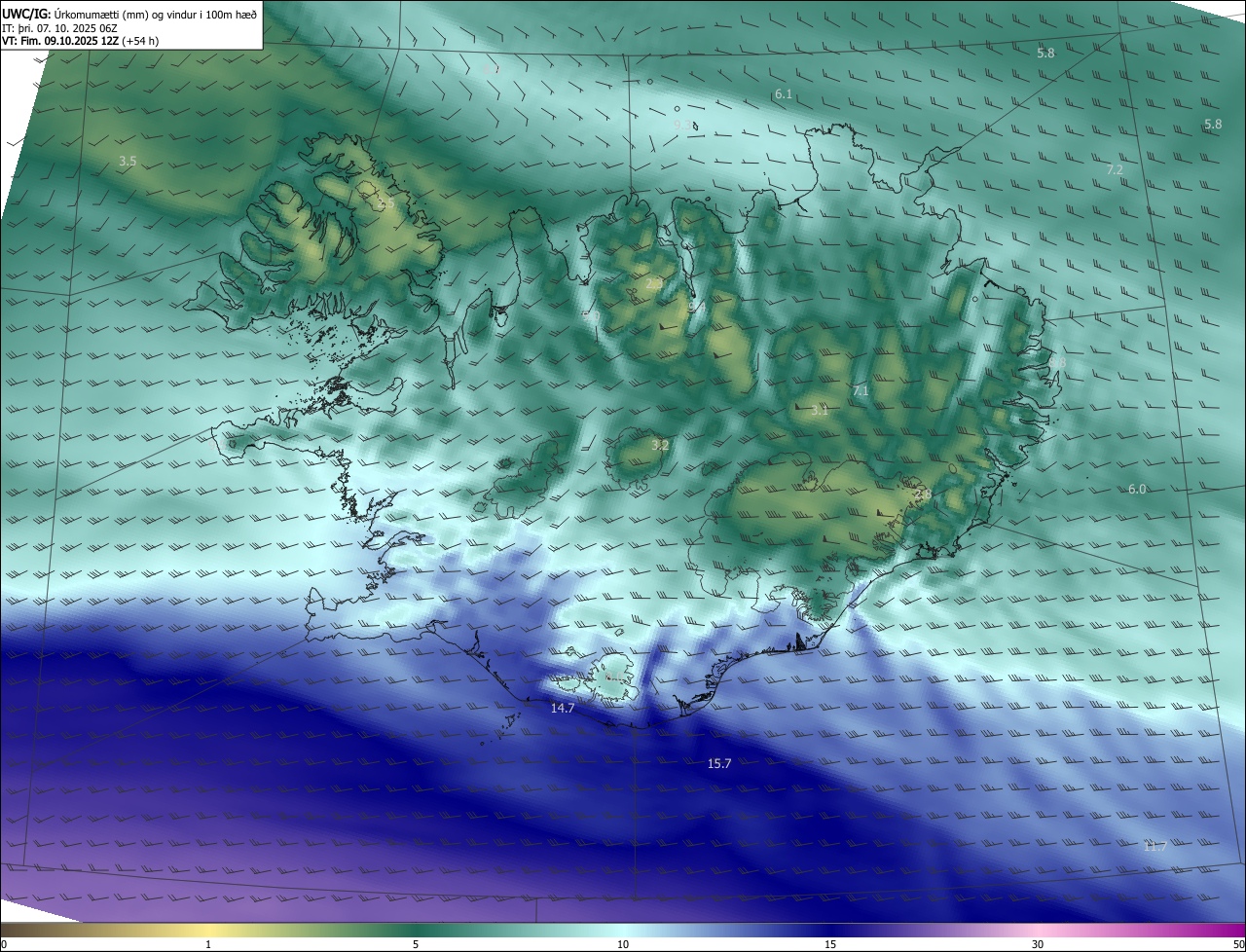
Task: Click the 6.1 value label on the map
Action: [784, 94]
